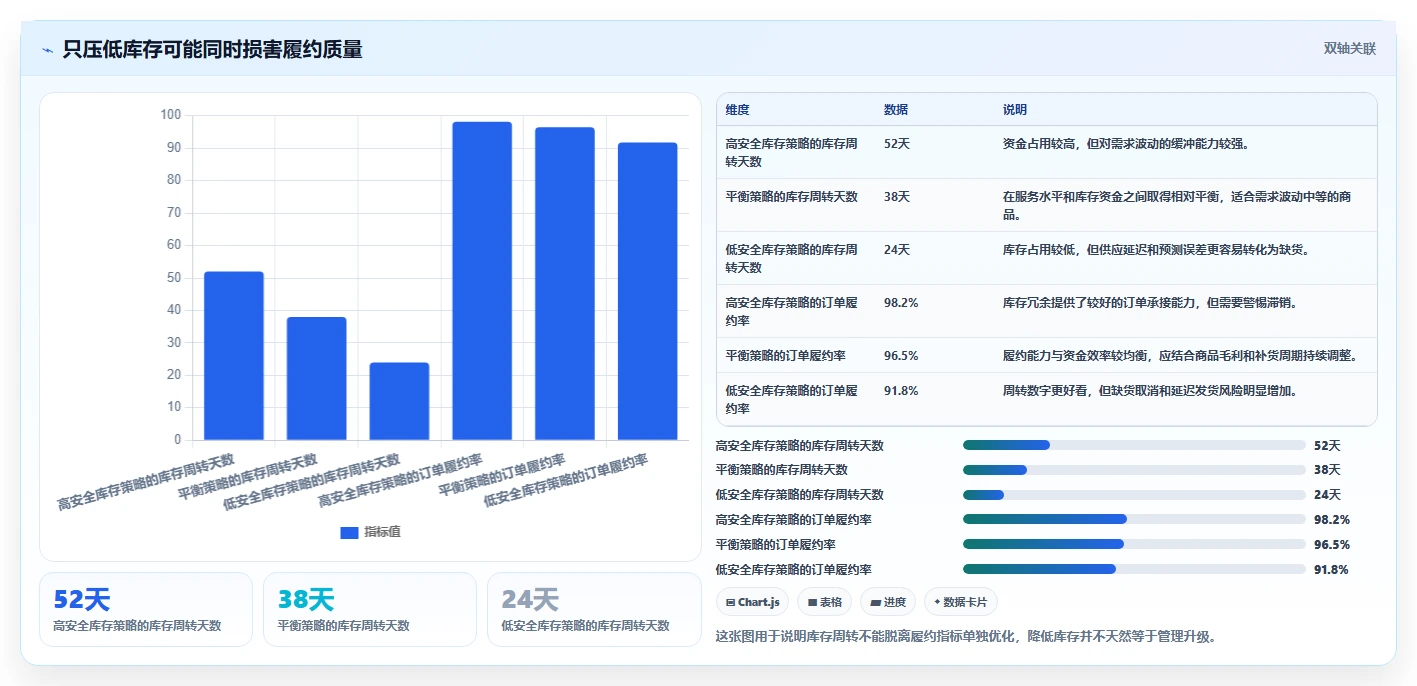Screen dimensions: 1417x686
Task: Select the 进度 chip
Action: coord(888,602)
